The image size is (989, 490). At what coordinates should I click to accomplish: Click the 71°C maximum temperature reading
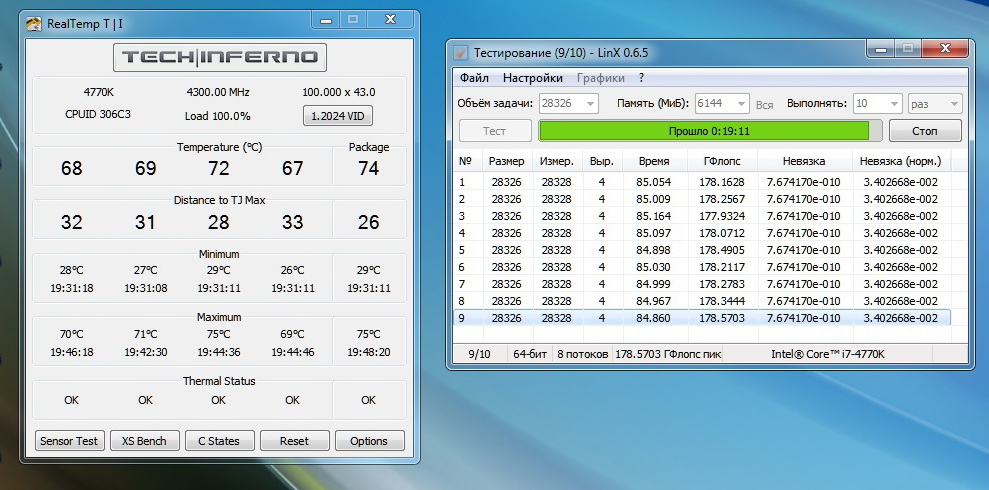[145, 334]
